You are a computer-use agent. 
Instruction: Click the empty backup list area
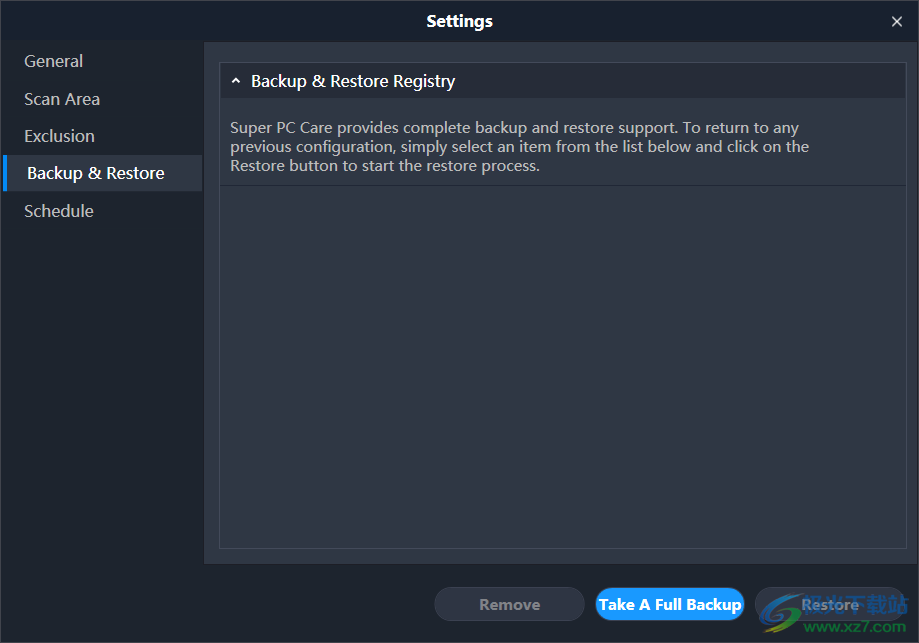pos(563,367)
